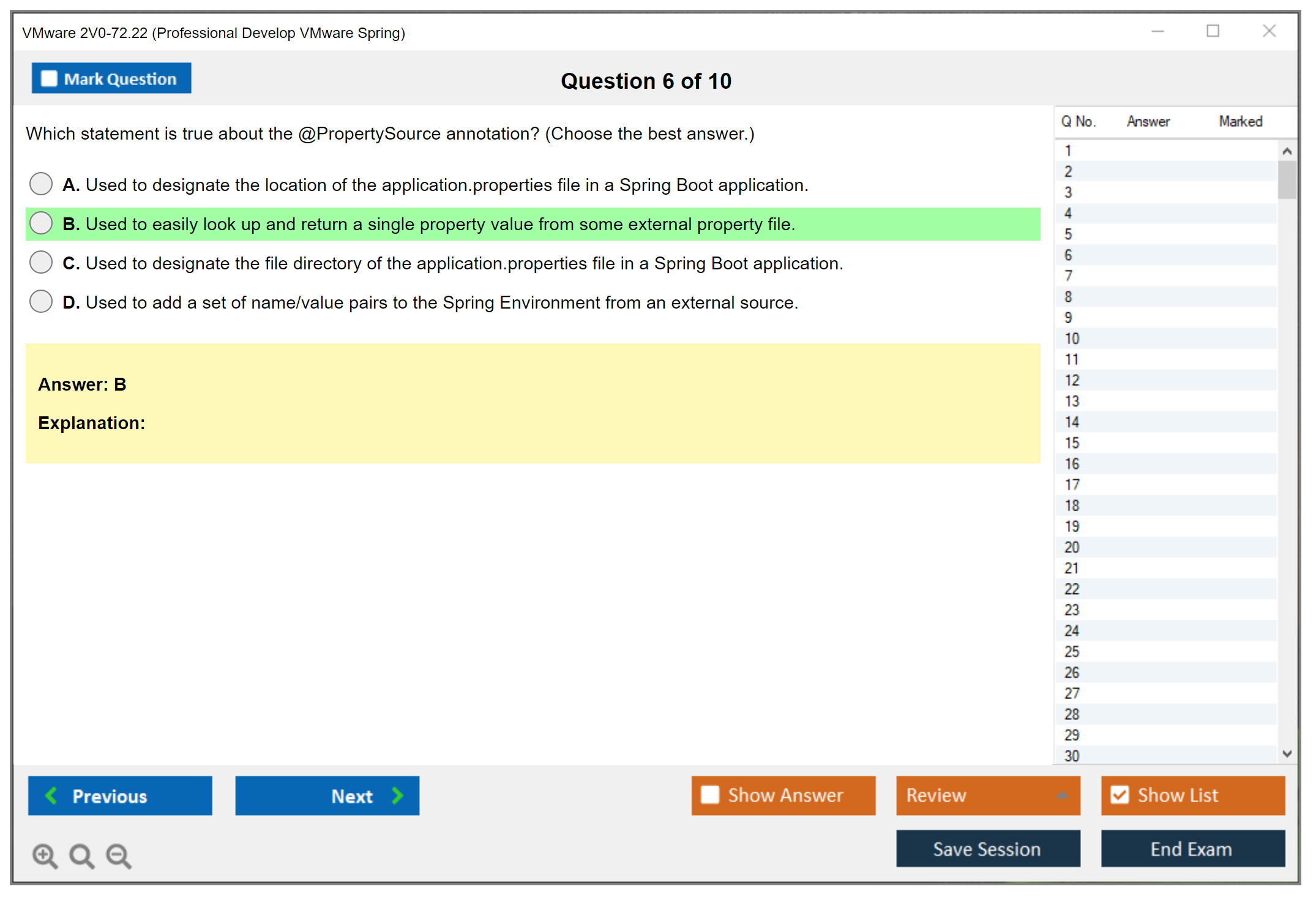Click the zoom out magnifier icon

point(119,855)
